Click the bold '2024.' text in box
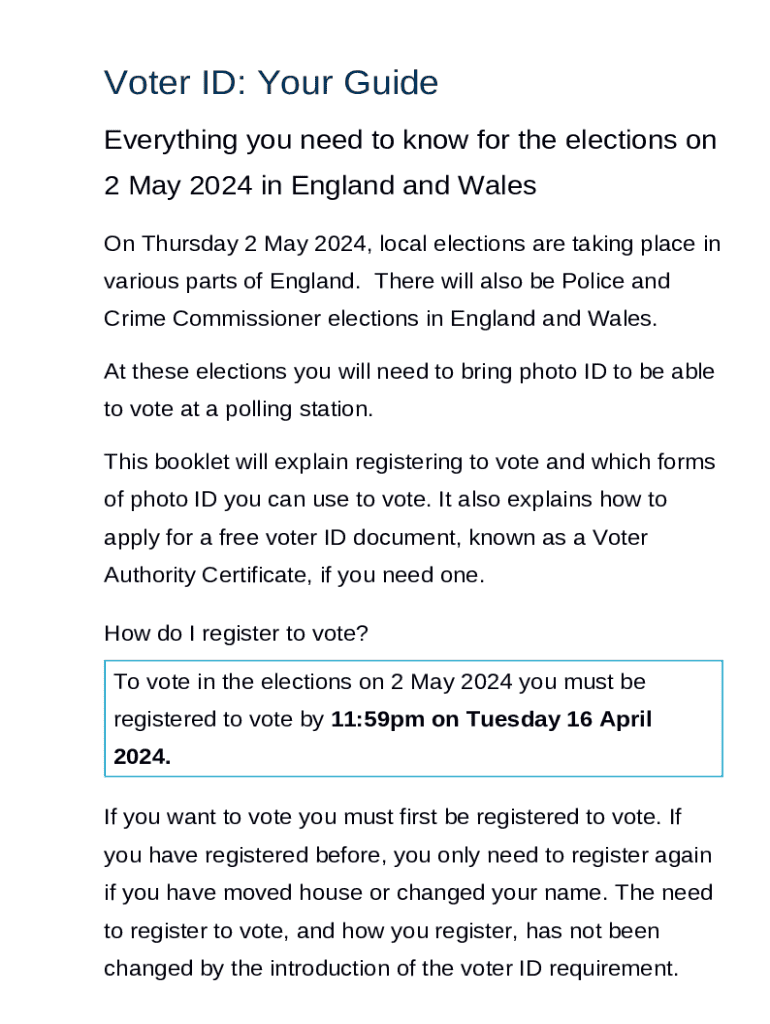Image resolution: width=770 pixels, height=1024 pixels. click(142, 757)
